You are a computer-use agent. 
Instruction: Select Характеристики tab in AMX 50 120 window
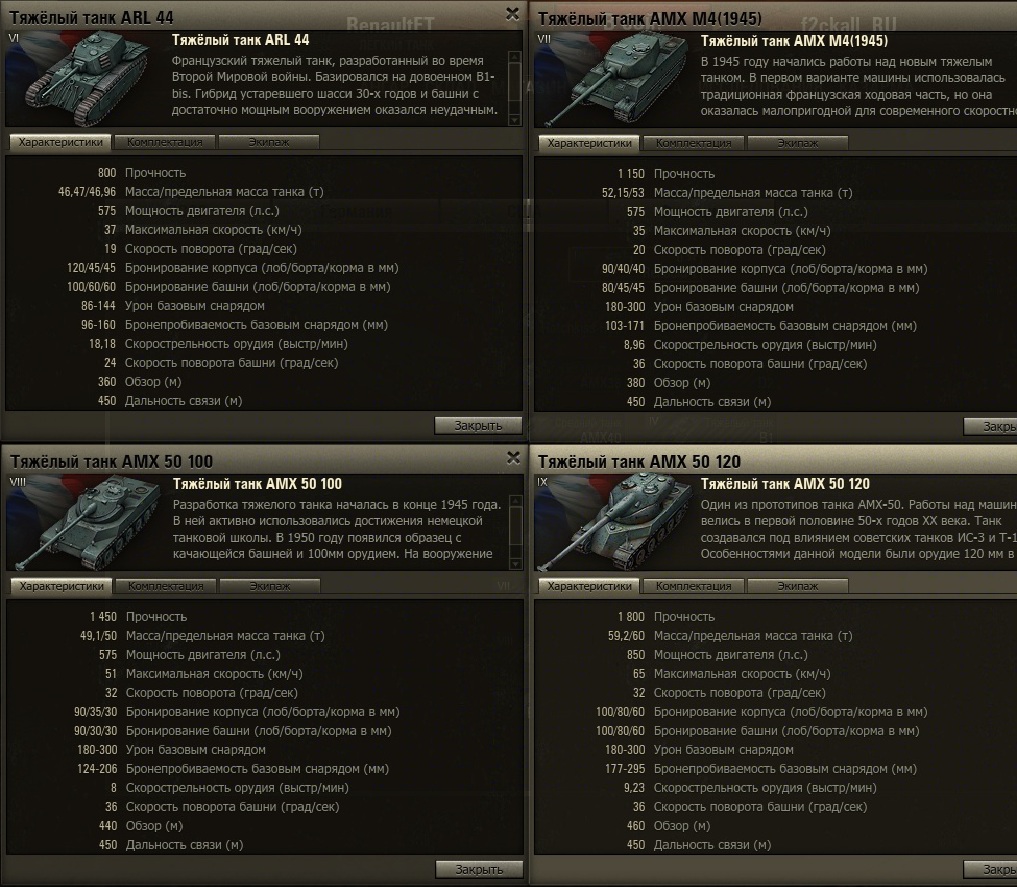pyautogui.click(x=589, y=586)
